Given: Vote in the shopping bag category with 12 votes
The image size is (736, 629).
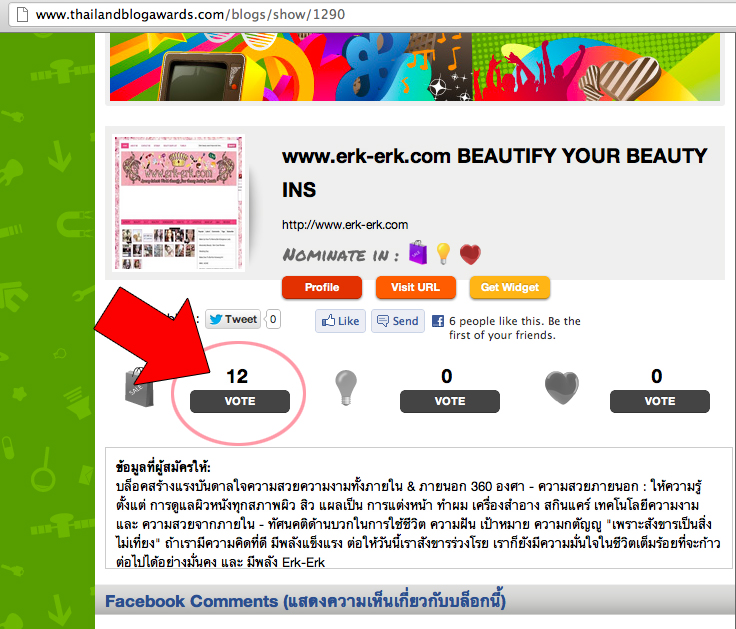Looking at the screenshot, I should [x=240, y=401].
